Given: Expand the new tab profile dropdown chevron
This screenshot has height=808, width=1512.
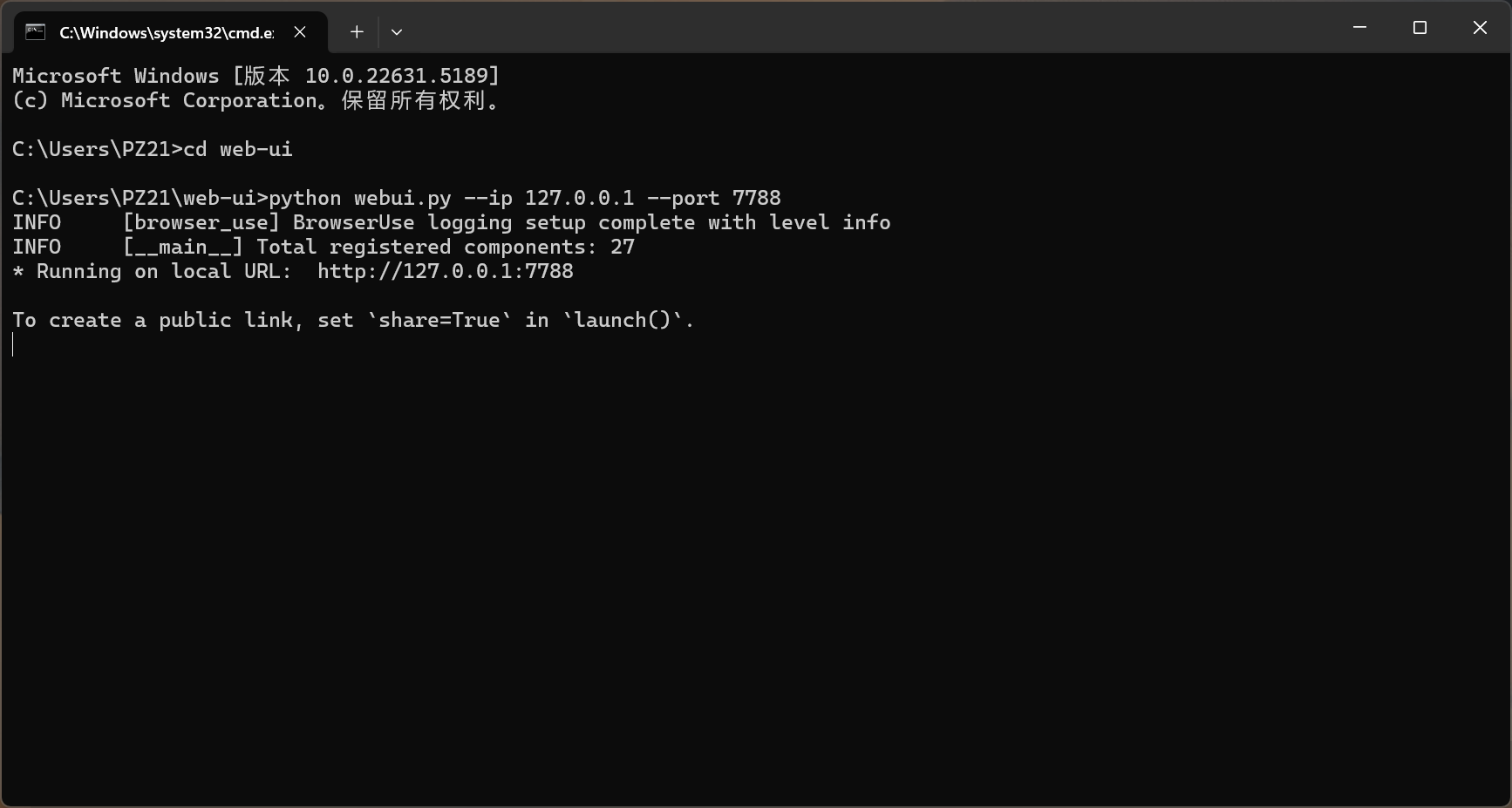Looking at the screenshot, I should coord(397,32).
